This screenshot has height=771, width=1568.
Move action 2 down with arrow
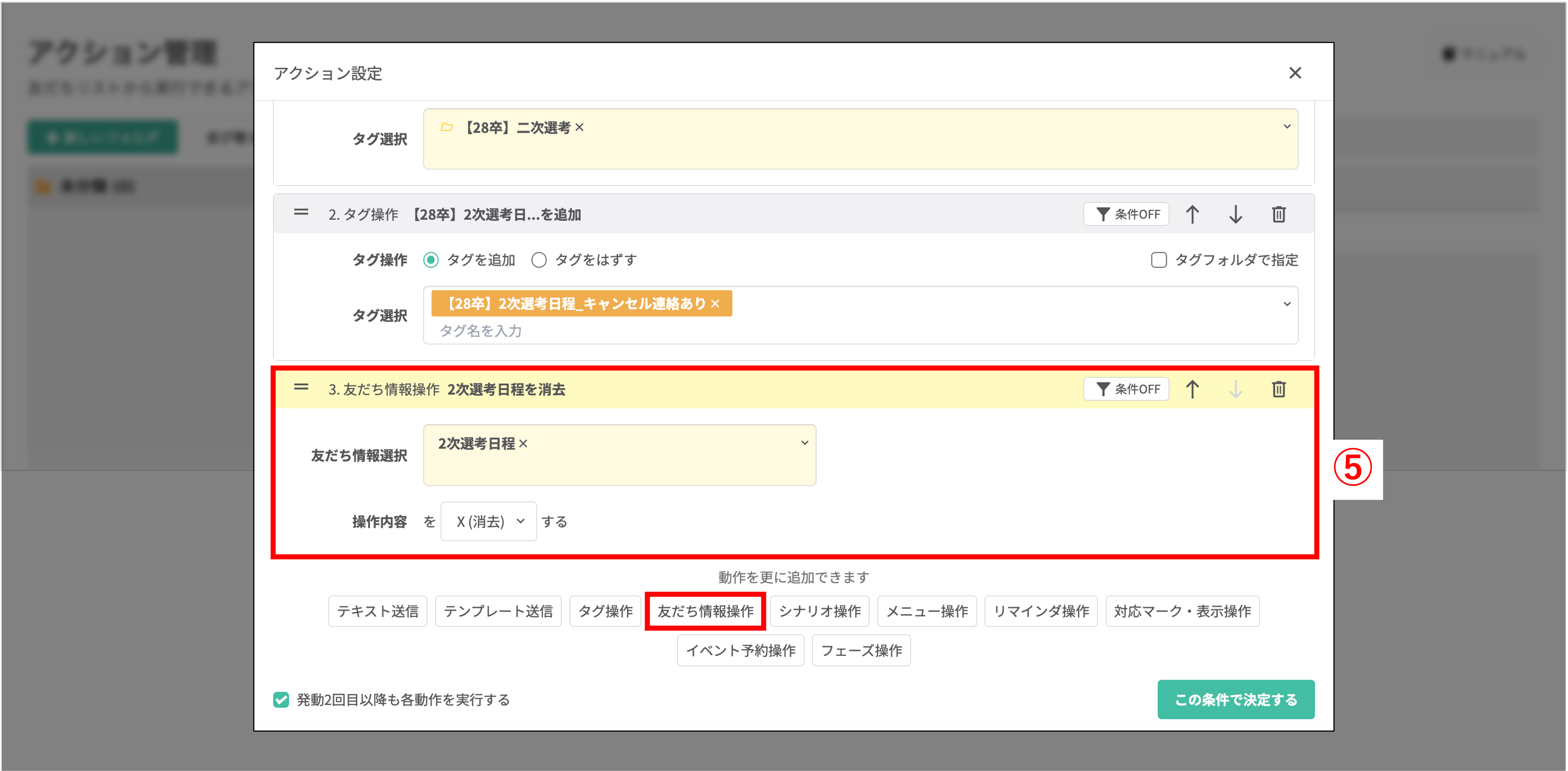[x=1235, y=214]
